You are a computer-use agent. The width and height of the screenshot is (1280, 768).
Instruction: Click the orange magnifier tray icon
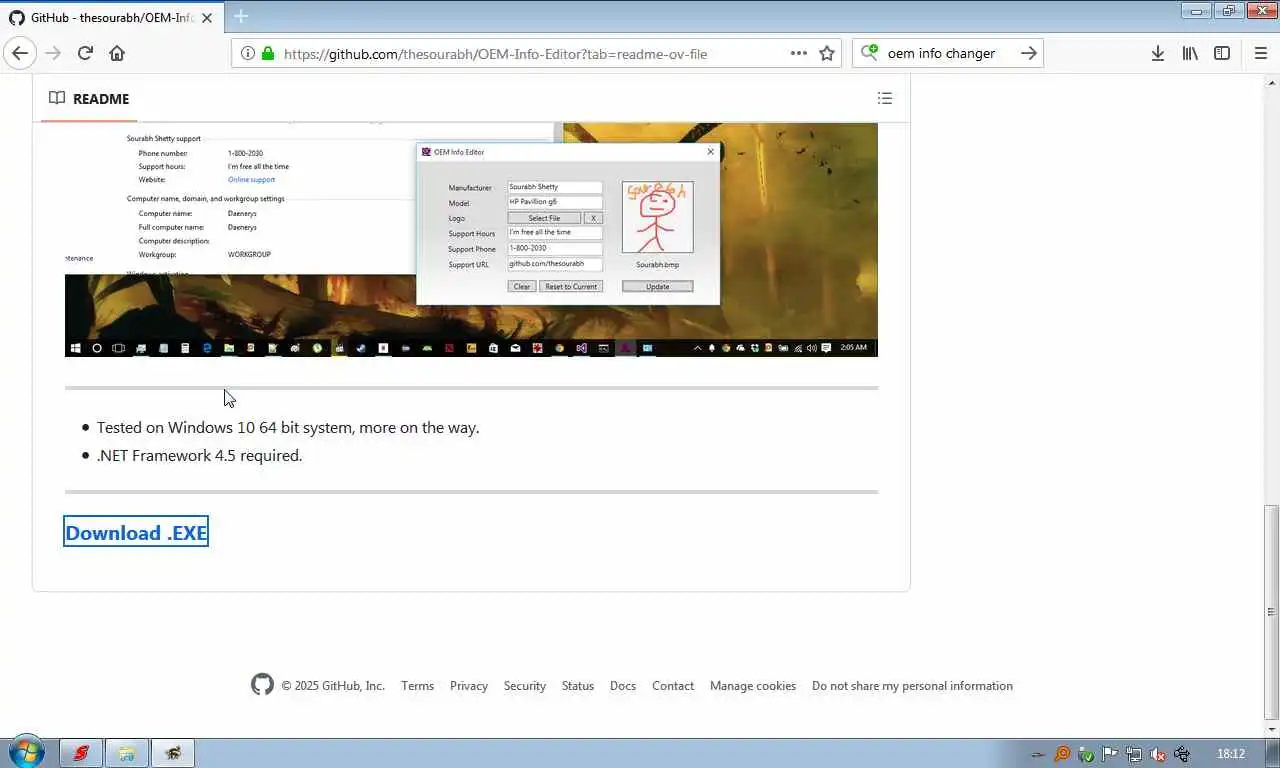point(1062,754)
